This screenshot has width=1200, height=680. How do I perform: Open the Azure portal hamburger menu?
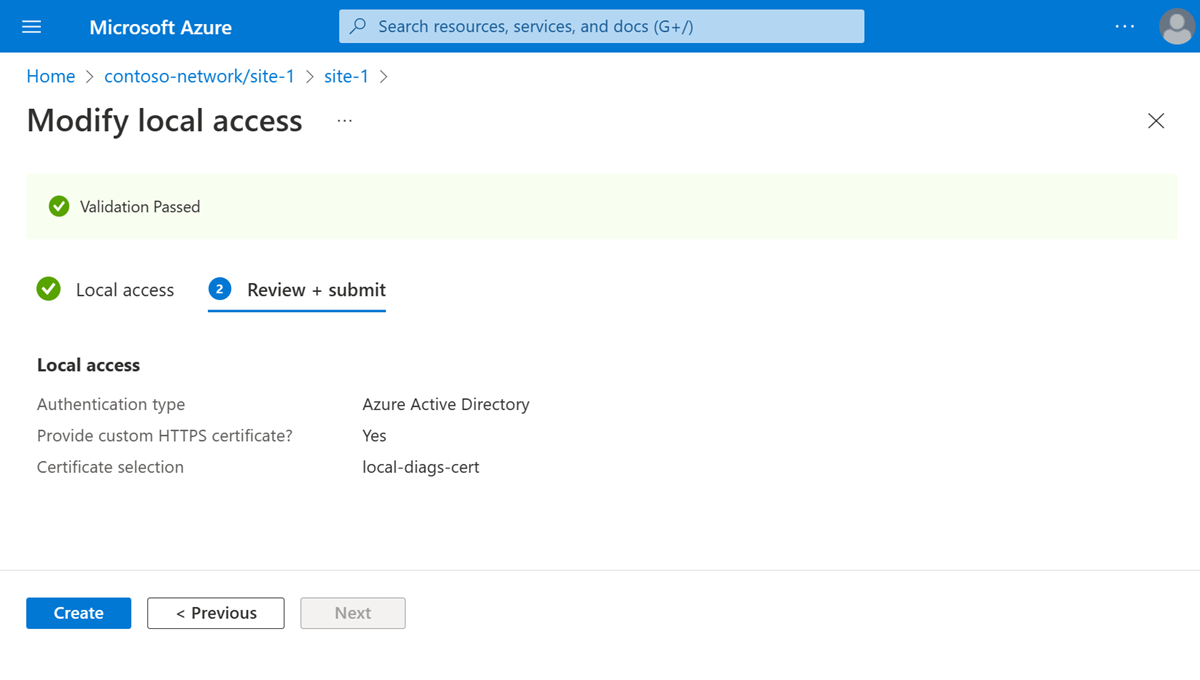click(x=33, y=26)
